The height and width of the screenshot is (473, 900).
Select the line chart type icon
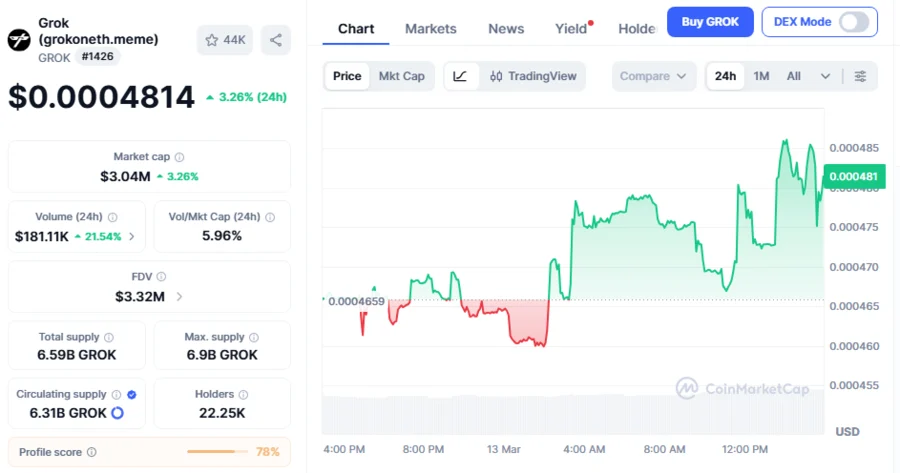pos(460,76)
